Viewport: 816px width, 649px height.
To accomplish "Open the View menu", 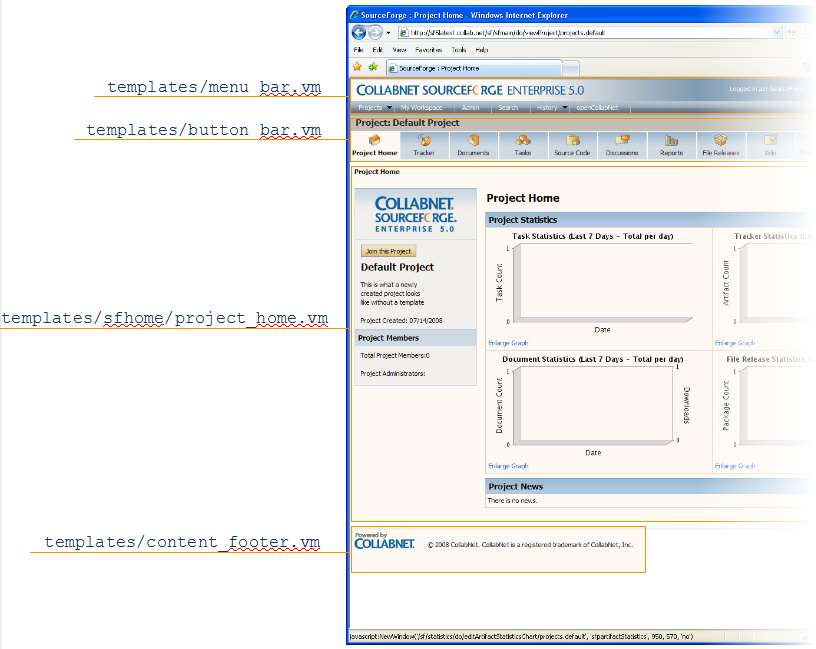I will coord(399,50).
